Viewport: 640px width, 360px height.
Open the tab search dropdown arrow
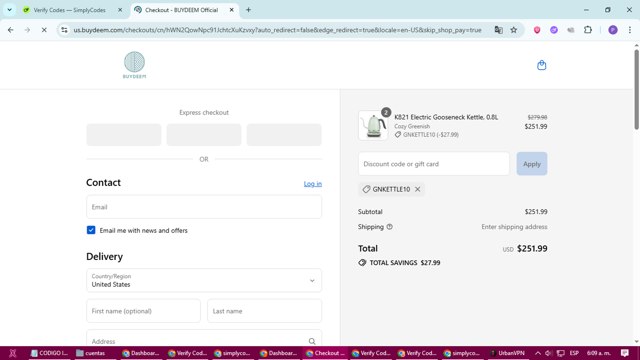(9, 10)
